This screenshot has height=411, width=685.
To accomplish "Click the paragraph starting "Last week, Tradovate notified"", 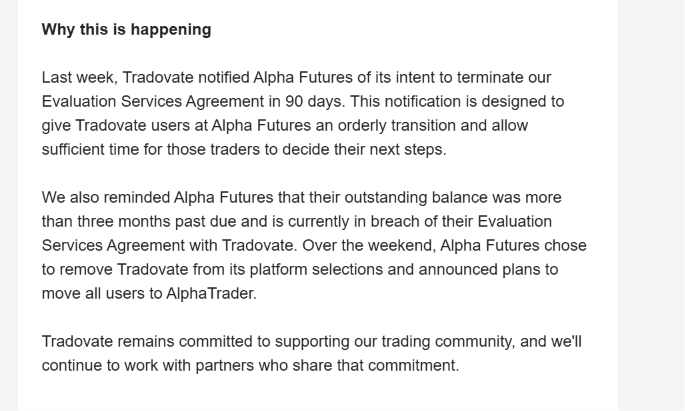I will click(x=303, y=113).
